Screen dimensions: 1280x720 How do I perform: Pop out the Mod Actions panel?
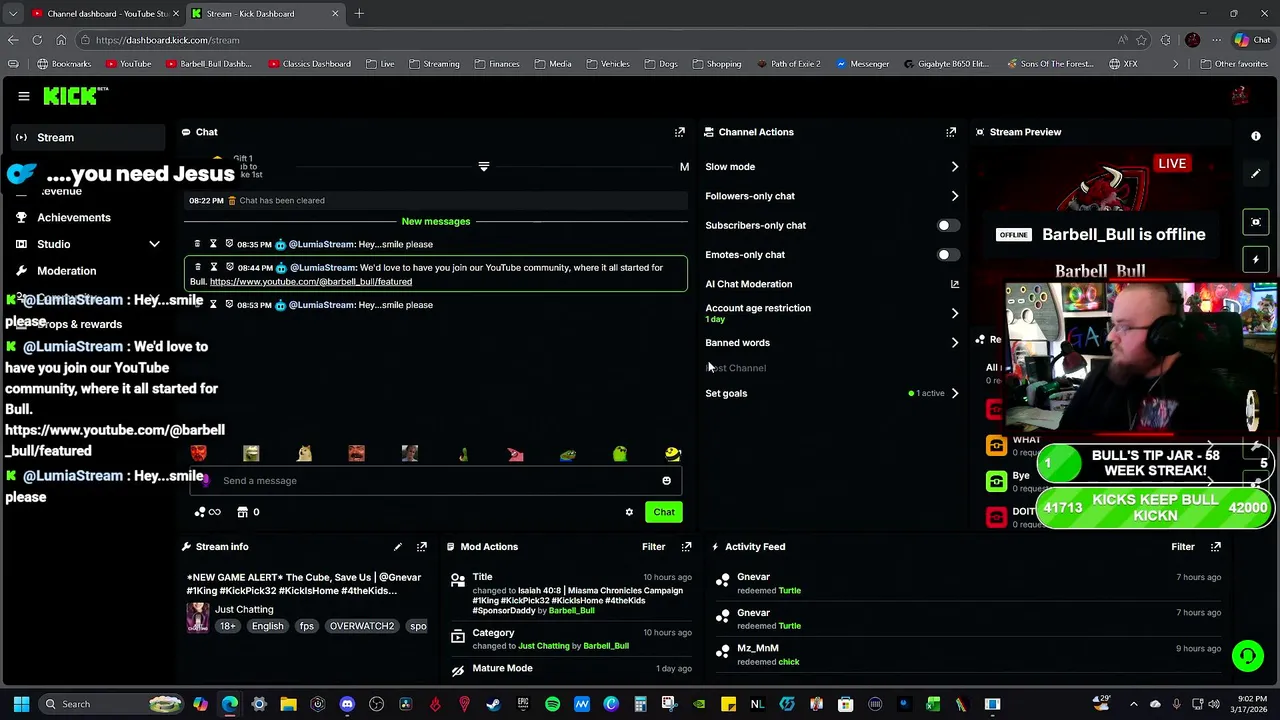686,547
